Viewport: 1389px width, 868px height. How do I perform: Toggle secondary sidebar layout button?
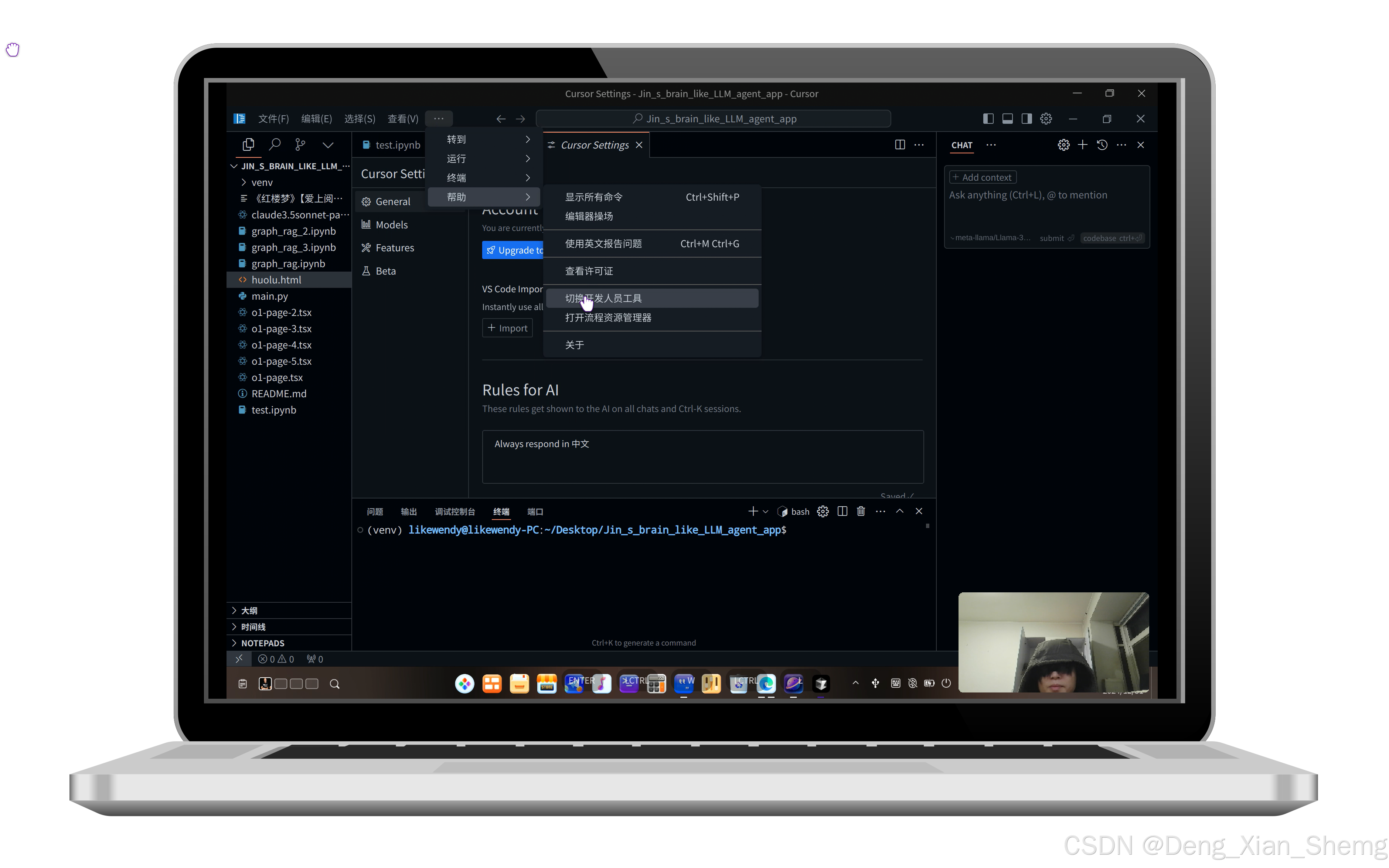[1027, 119]
